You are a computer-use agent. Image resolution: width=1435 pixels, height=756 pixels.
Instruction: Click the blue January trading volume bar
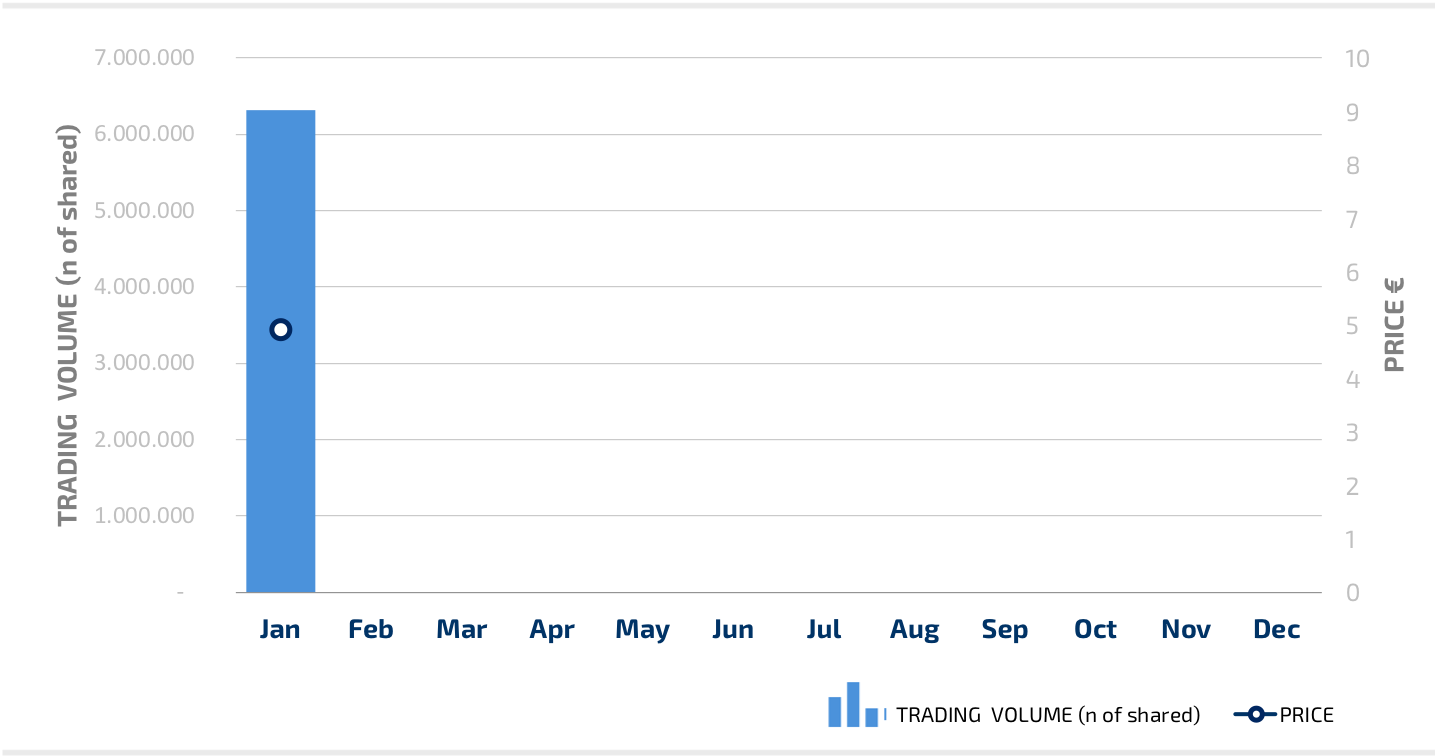(281, 450)
